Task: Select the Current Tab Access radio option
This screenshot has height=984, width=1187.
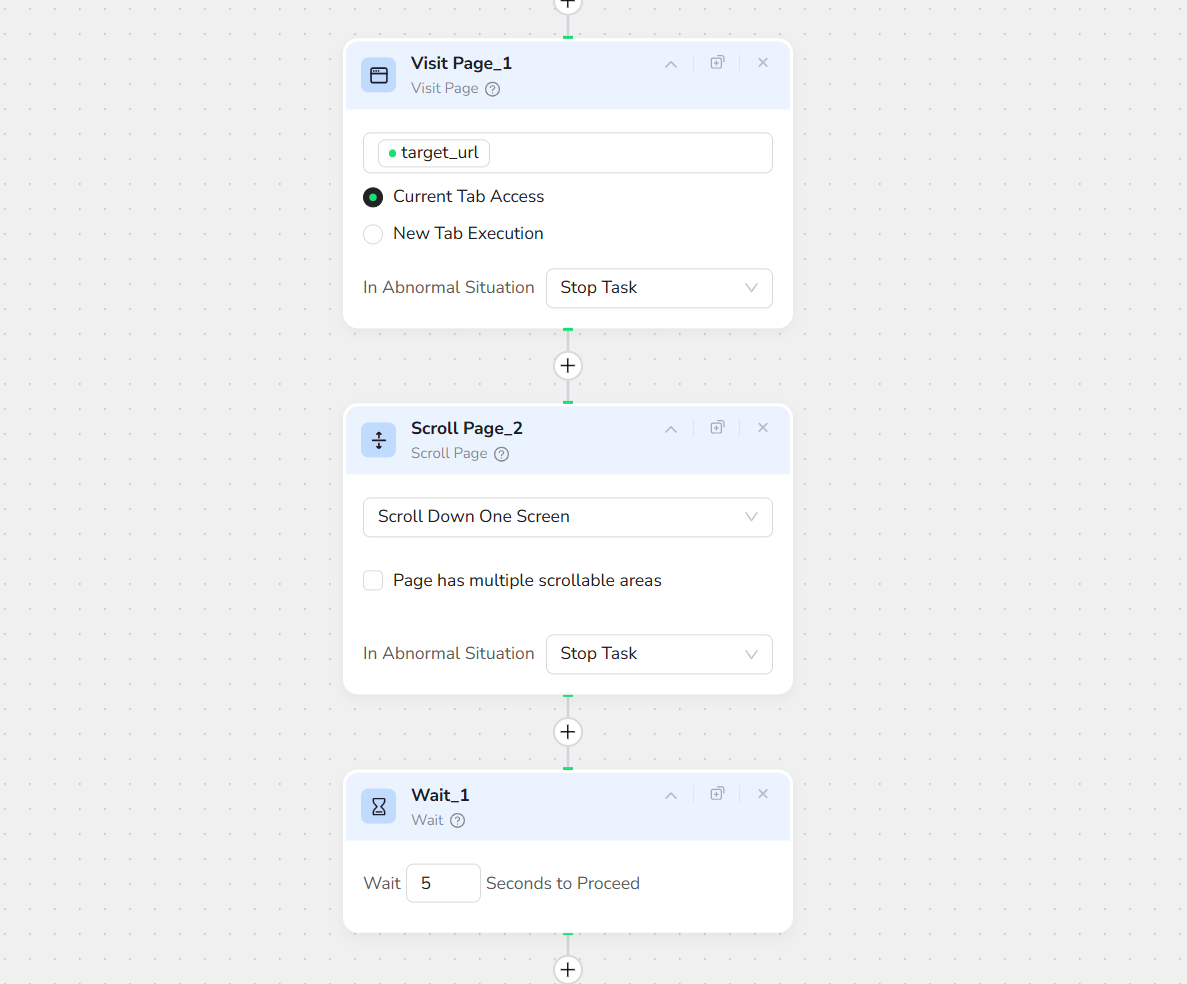Action: click(x=373, y=197)
